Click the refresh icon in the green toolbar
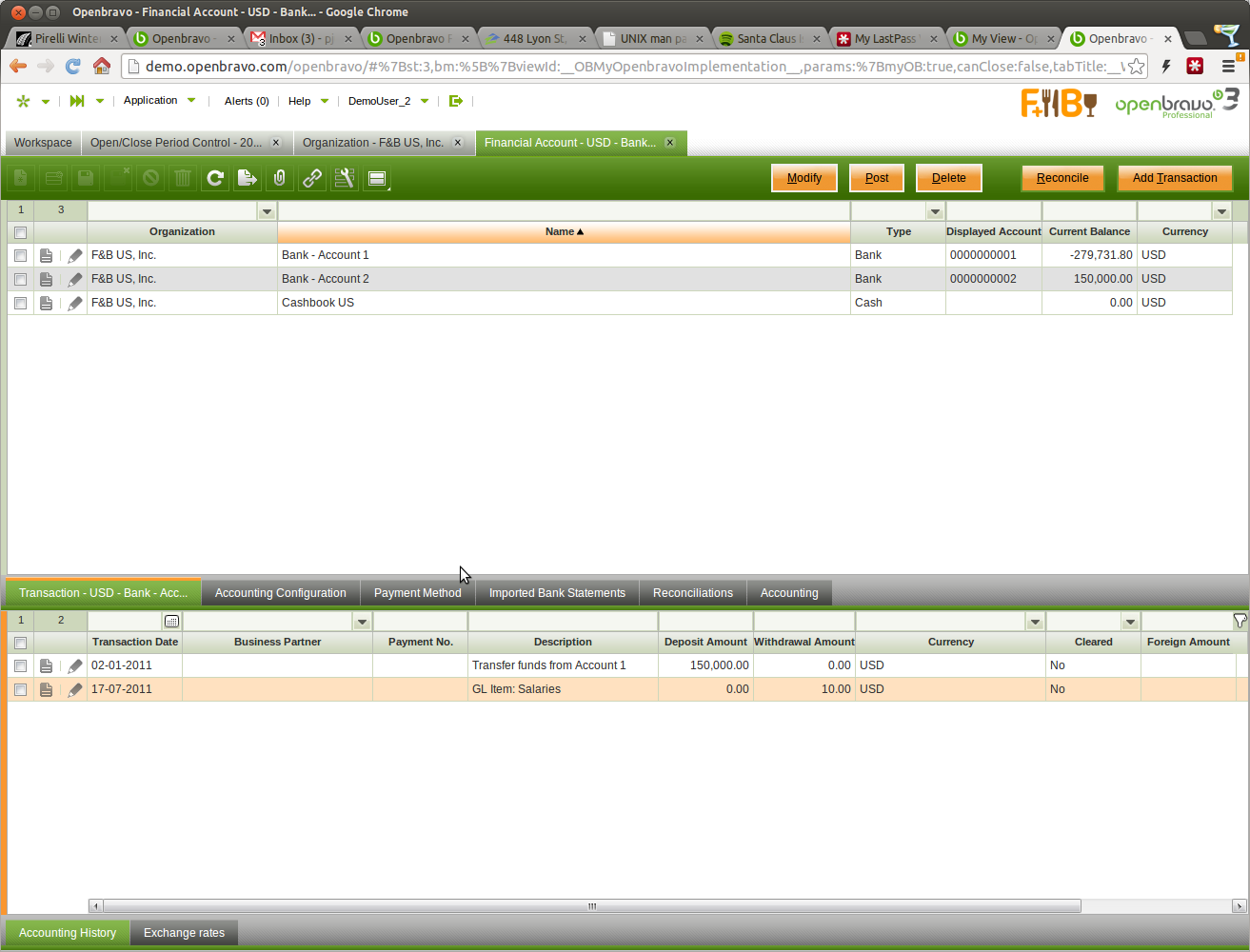The width and height of the screenshot is (1250, 952). click(x=215, y=178)
